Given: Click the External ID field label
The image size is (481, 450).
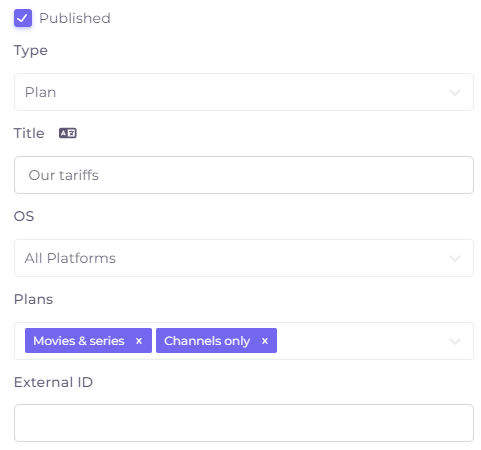Looking at the screenshot, I should 53,382.
